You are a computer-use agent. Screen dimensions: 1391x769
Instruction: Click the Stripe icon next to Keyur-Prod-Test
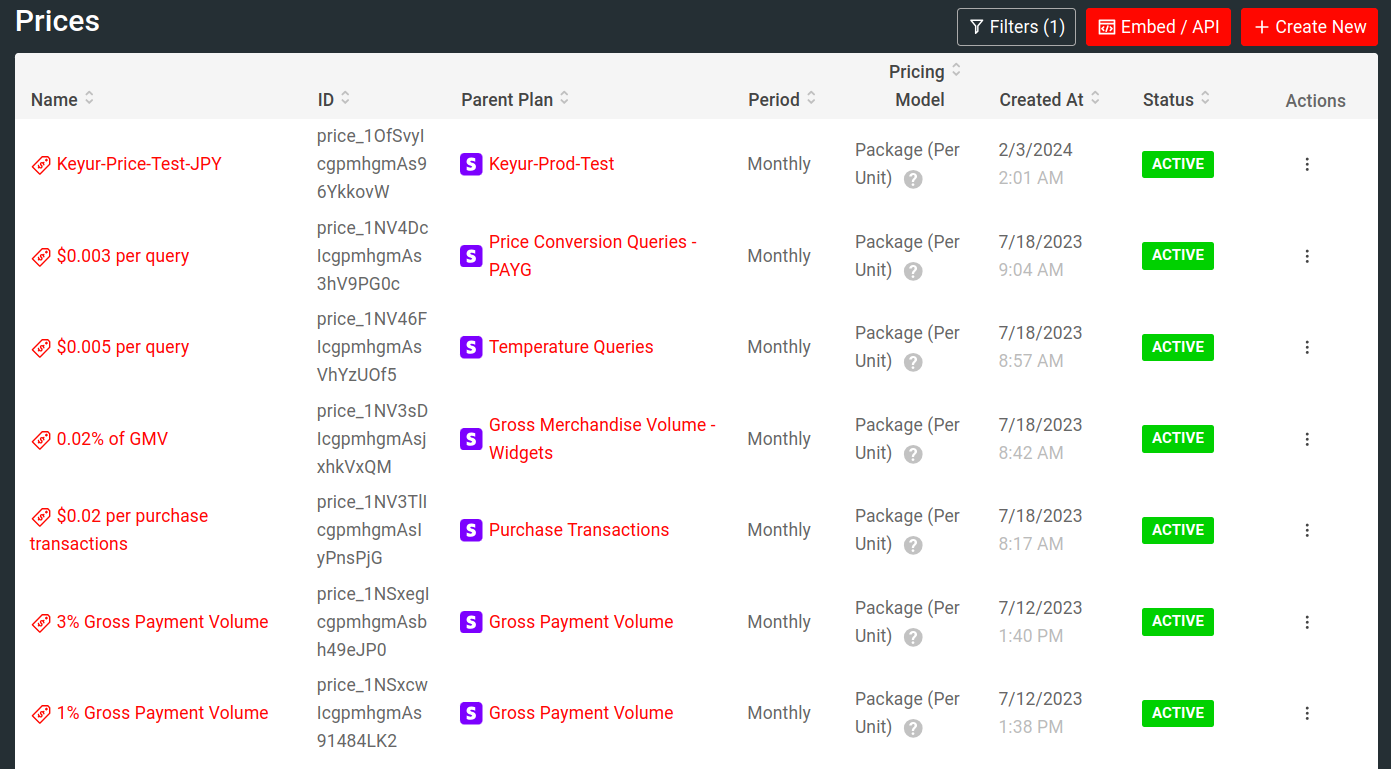coord(471,163)
